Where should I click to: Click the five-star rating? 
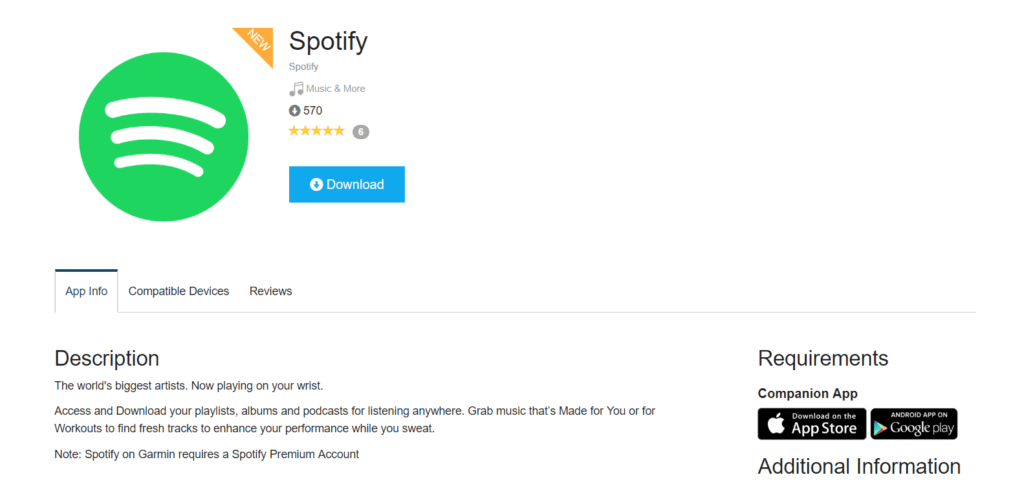(316, 131)
